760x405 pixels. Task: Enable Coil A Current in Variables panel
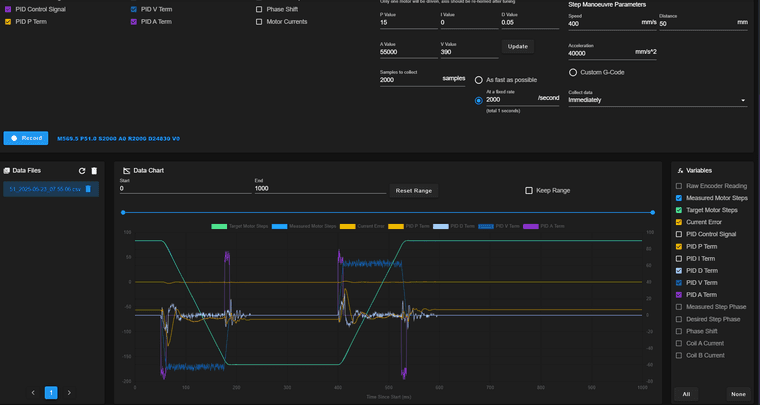[679, 343]
